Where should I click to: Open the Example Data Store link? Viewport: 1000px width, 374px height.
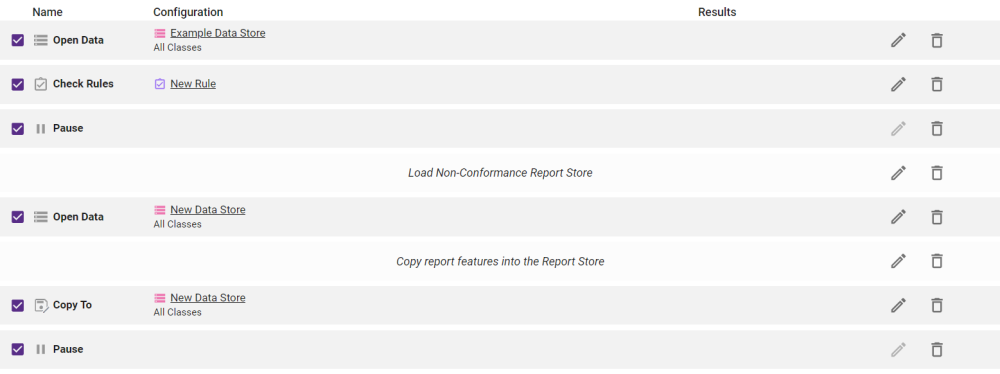[217, 33]
